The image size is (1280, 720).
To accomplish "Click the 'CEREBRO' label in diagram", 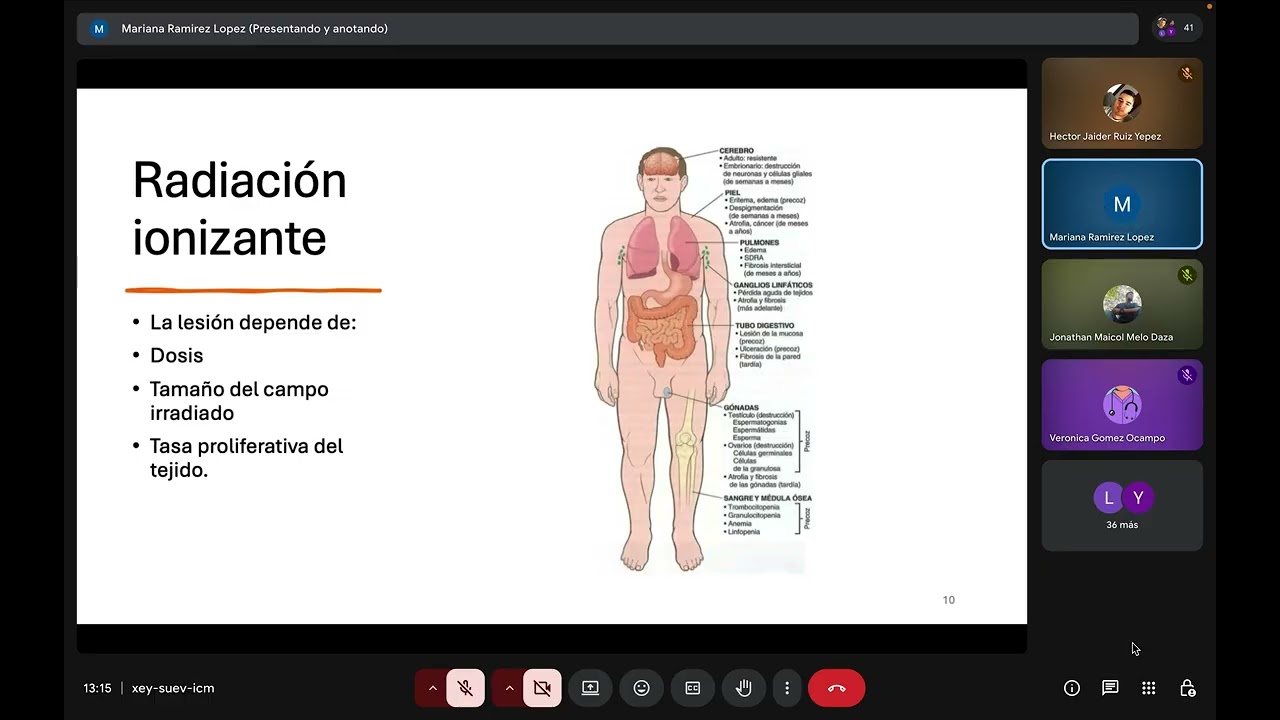I will tap(737, 150).
